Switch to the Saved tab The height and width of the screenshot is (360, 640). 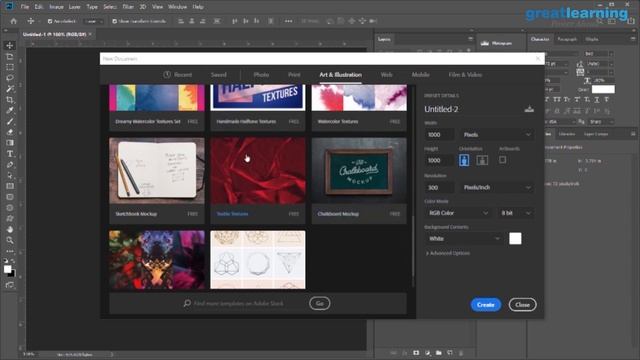218,75
